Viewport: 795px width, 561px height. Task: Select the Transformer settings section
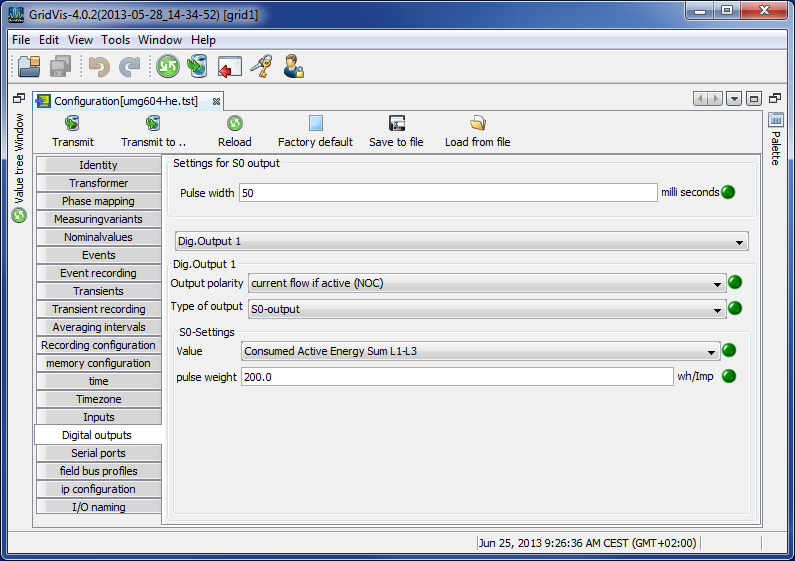[98, 183]
